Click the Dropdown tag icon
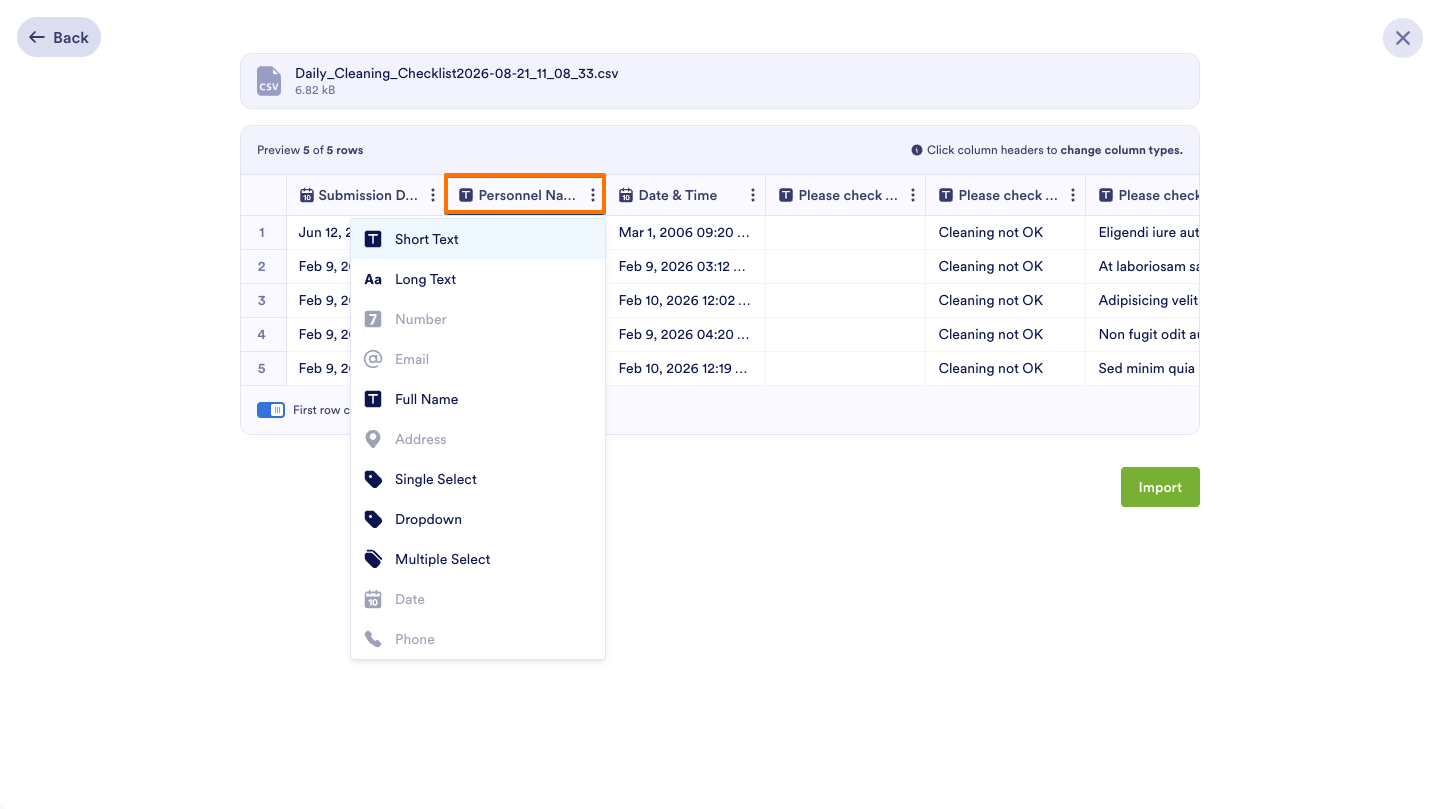 click(373, 519)
